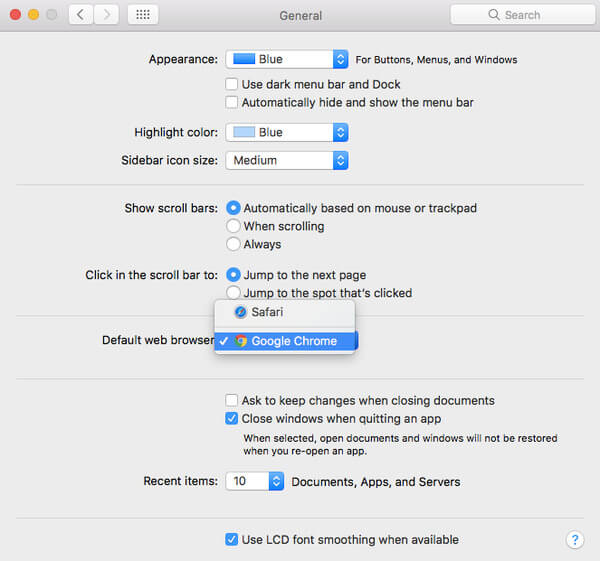Open the help question mark button
Screen dimensions: 600x561
575,540
